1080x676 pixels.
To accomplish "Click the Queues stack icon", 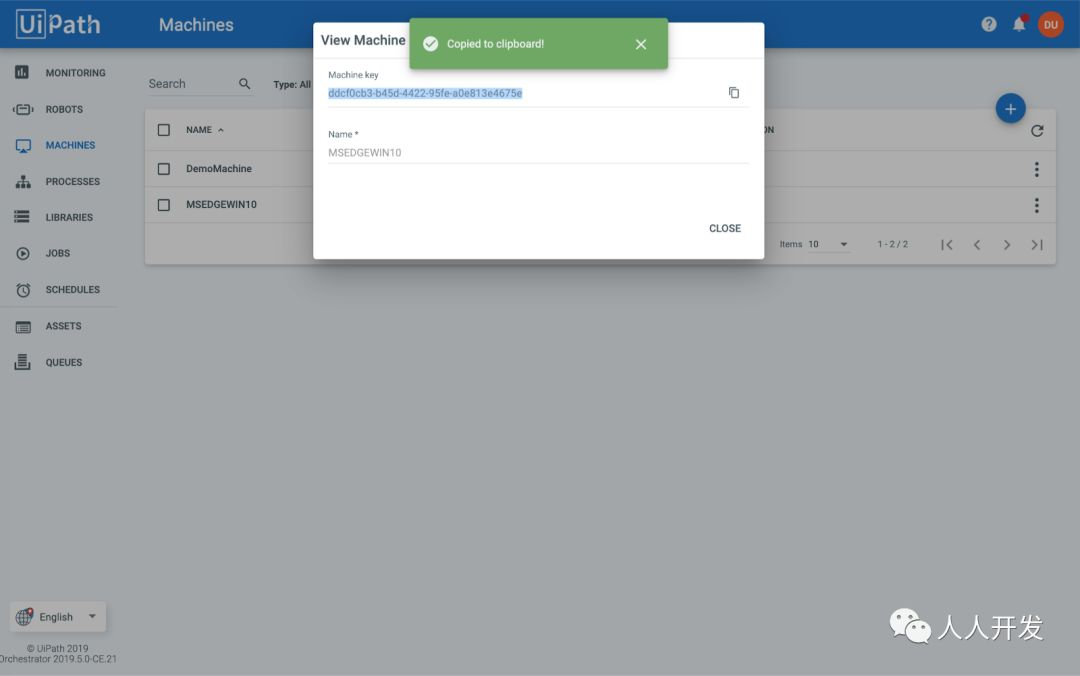I will tap(22, 362).
